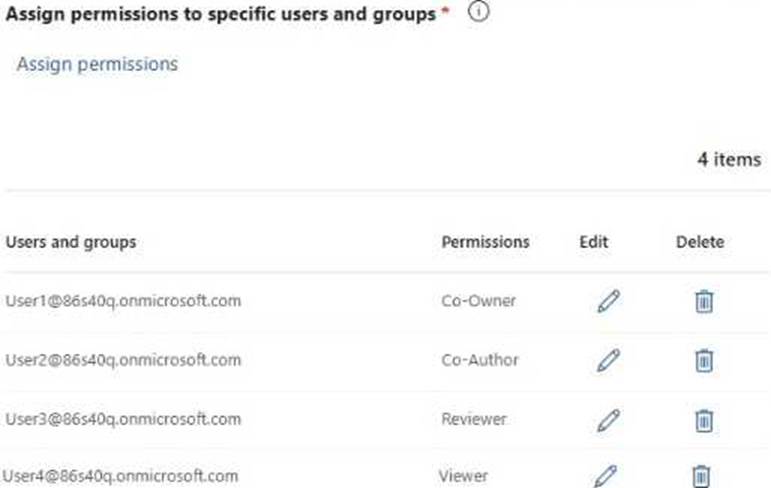Image resolution: width=771 pixels, height=488 pixels.
Task: Edit the User4 Viewer entry
Action: tap(604, 475)
